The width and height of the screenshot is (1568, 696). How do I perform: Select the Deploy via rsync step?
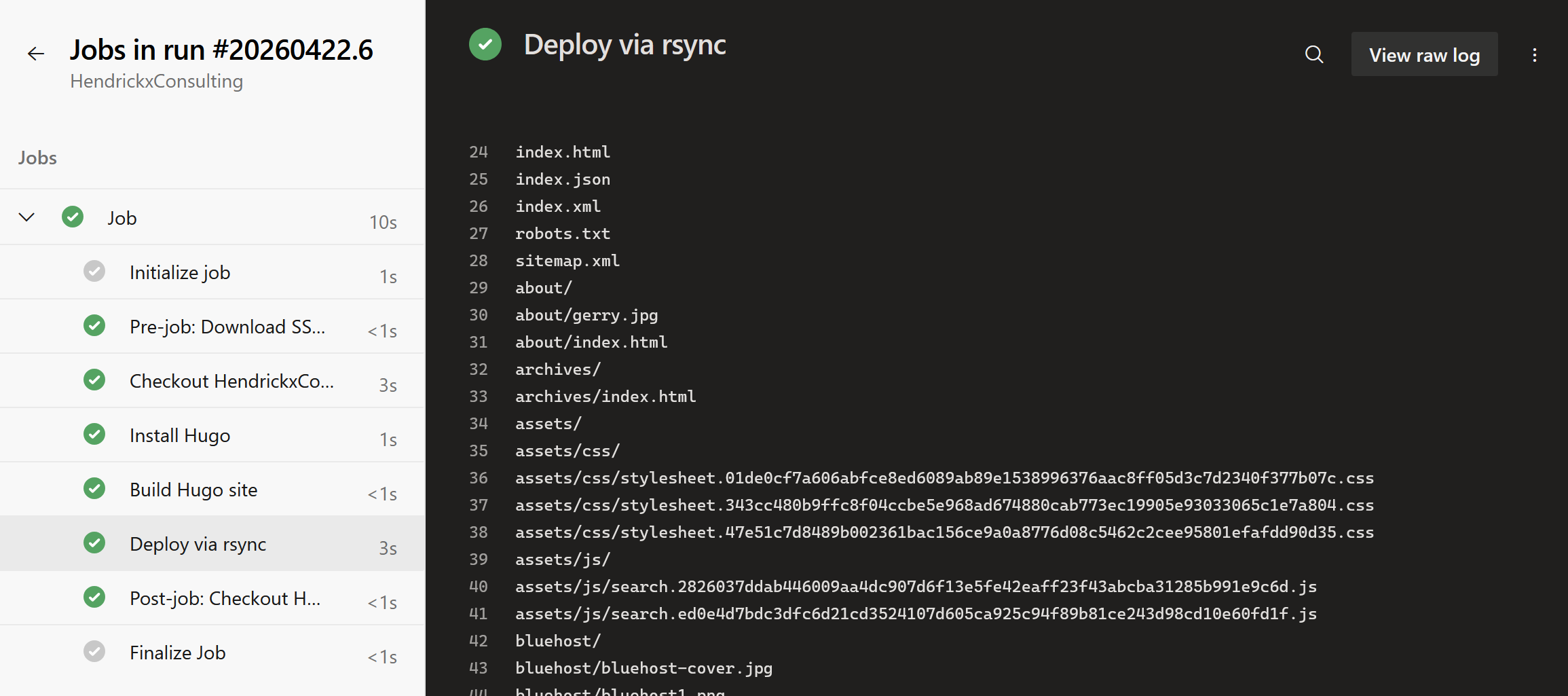point(198,544)
